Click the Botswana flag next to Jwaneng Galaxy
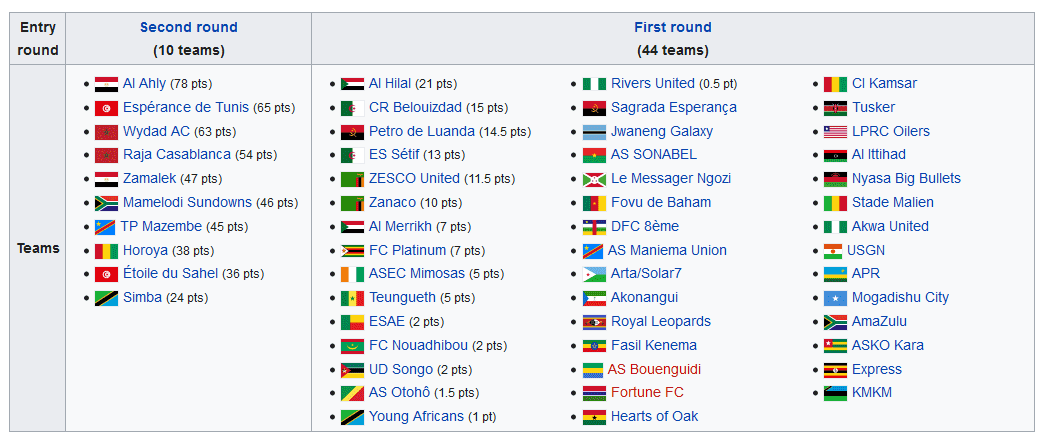The image size is (1049, 448). coord(594,132)
